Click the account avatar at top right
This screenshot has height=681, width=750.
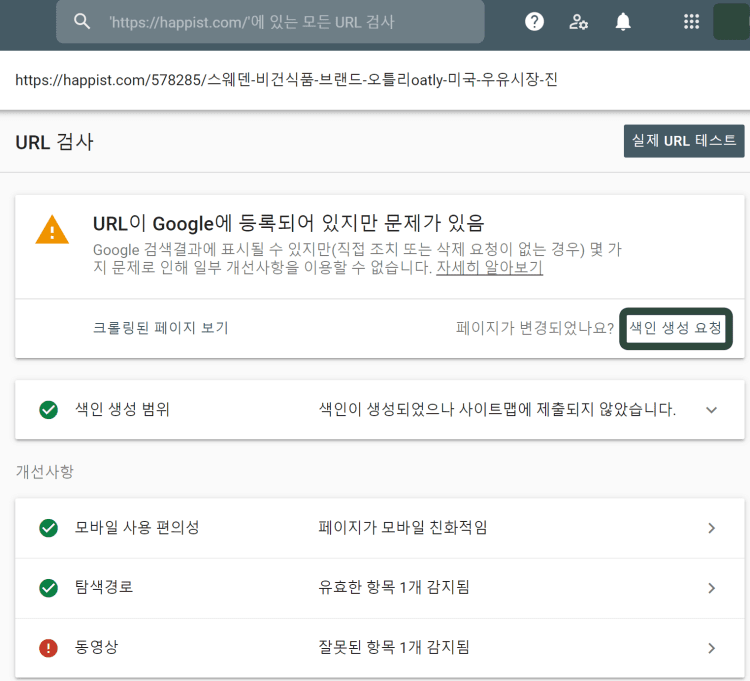point(731,22)
